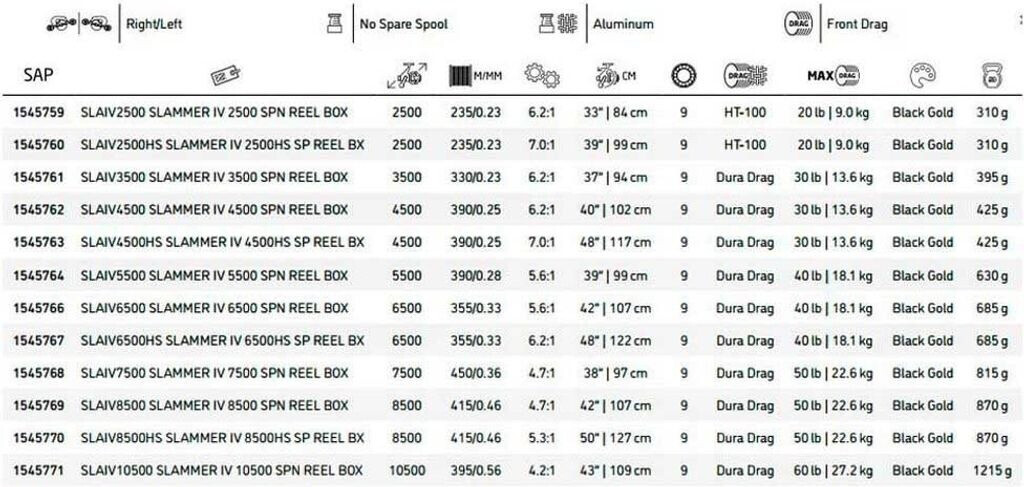Click the model tag column icon
The width and height of the screenshot is (1024, 487).
coord(222,76)
